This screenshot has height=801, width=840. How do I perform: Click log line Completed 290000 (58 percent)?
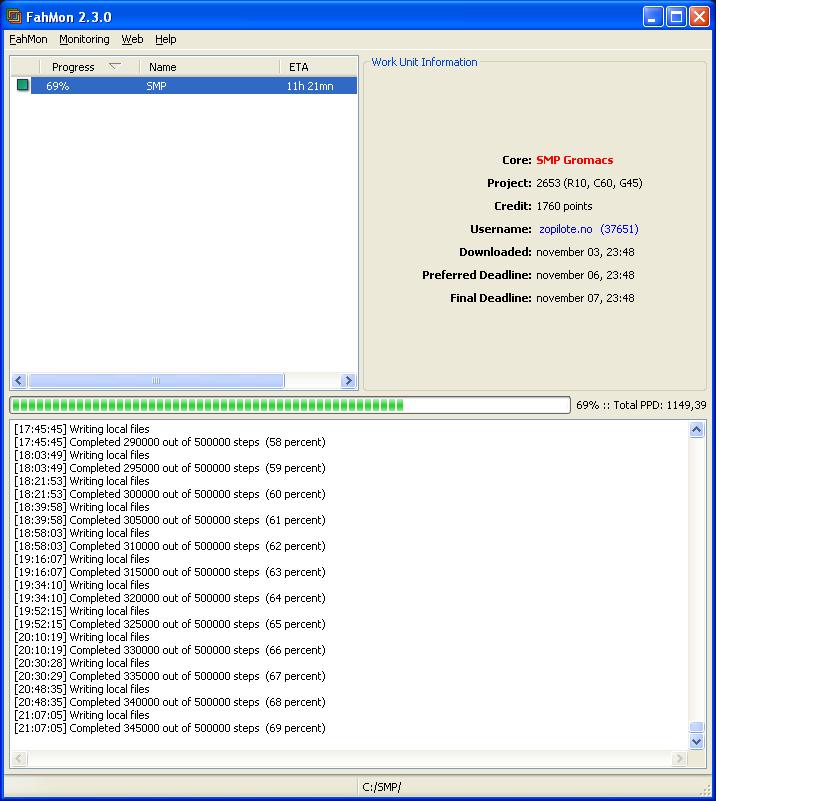click(x=170, y=443)
